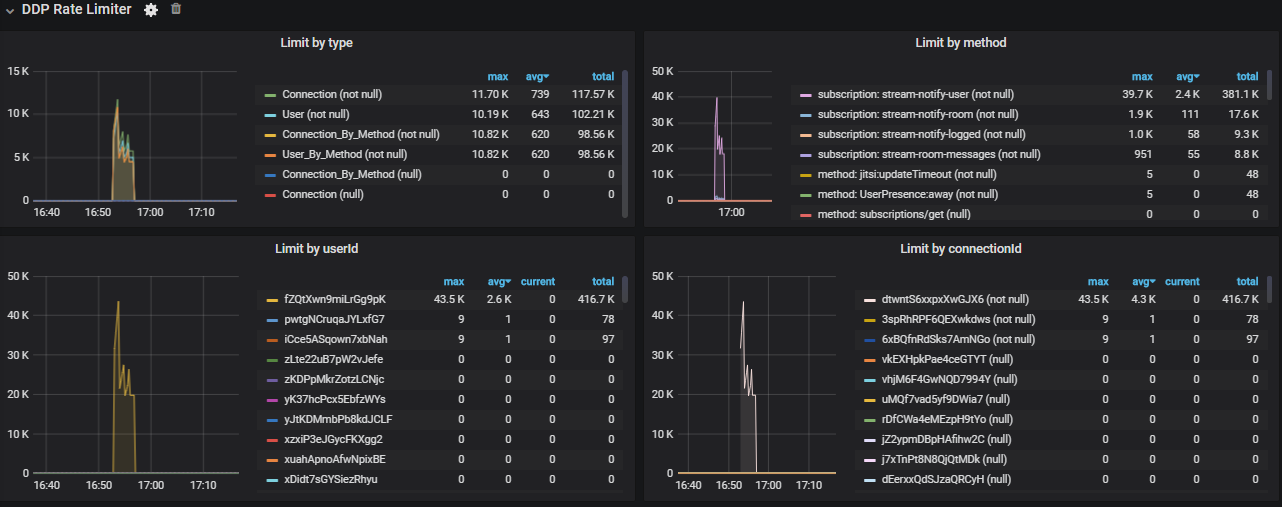1282x507 pixels.
Task: Click color swatch for Connection (not null)
Action: [x=270, y=95]
